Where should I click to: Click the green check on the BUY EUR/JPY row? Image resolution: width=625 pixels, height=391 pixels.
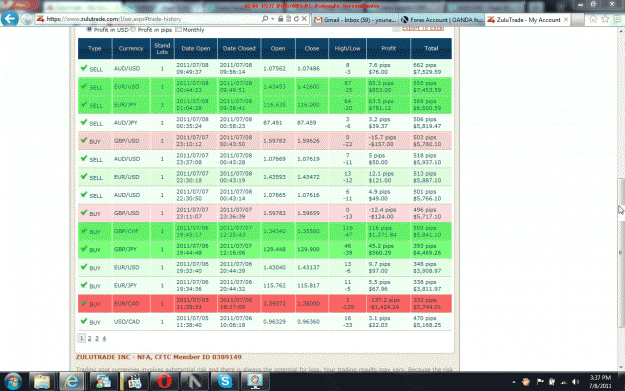(84, 285)
